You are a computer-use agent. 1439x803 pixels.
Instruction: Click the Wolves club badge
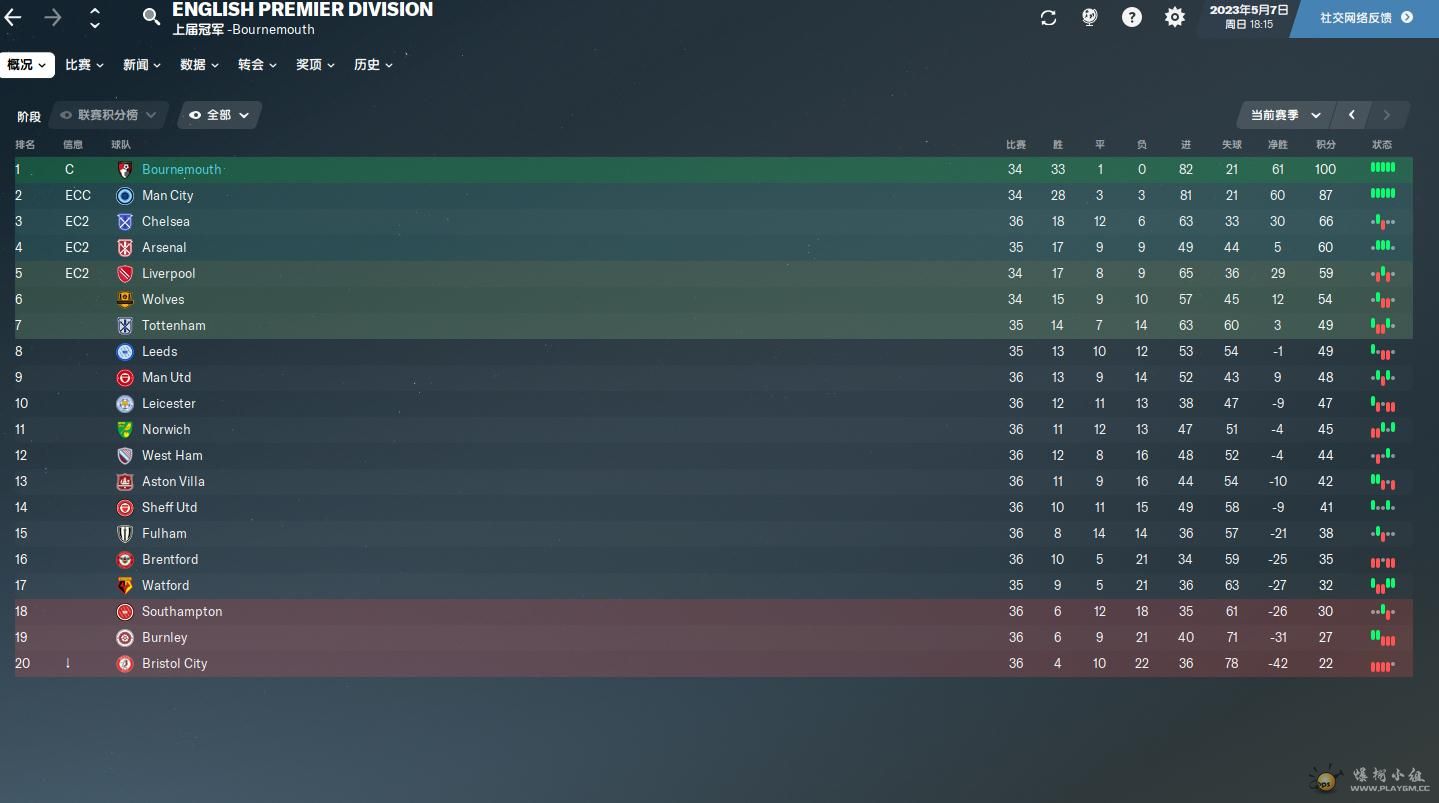point(125,300)
